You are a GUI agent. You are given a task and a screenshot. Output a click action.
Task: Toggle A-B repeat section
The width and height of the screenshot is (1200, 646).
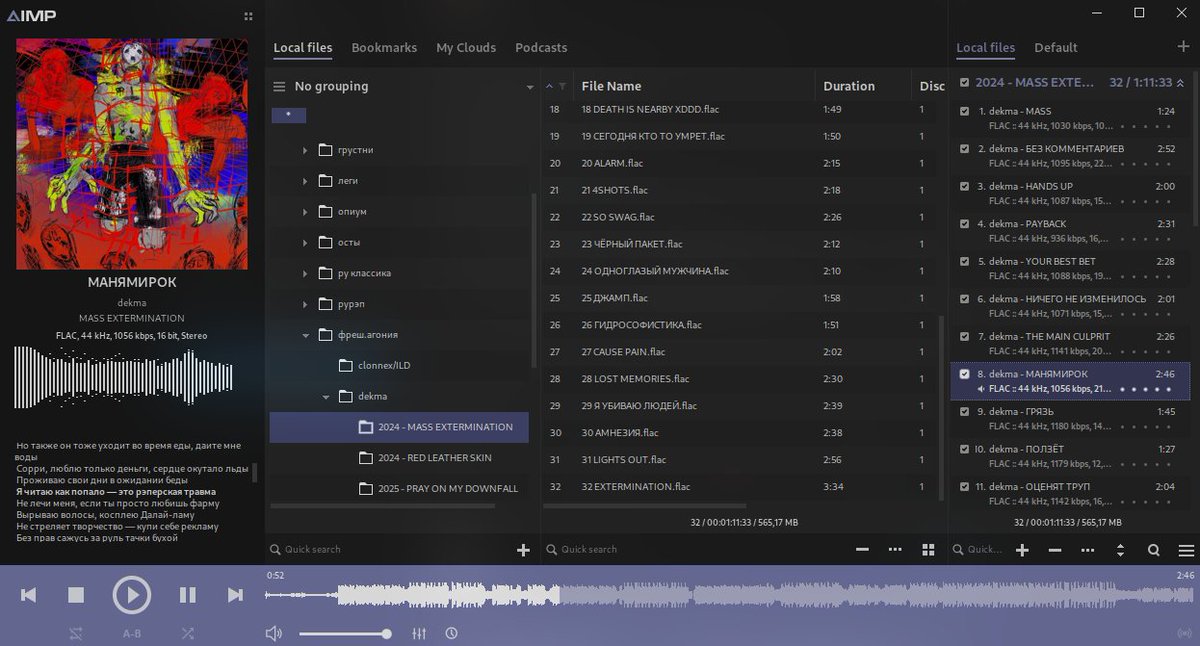coord(131,633)
